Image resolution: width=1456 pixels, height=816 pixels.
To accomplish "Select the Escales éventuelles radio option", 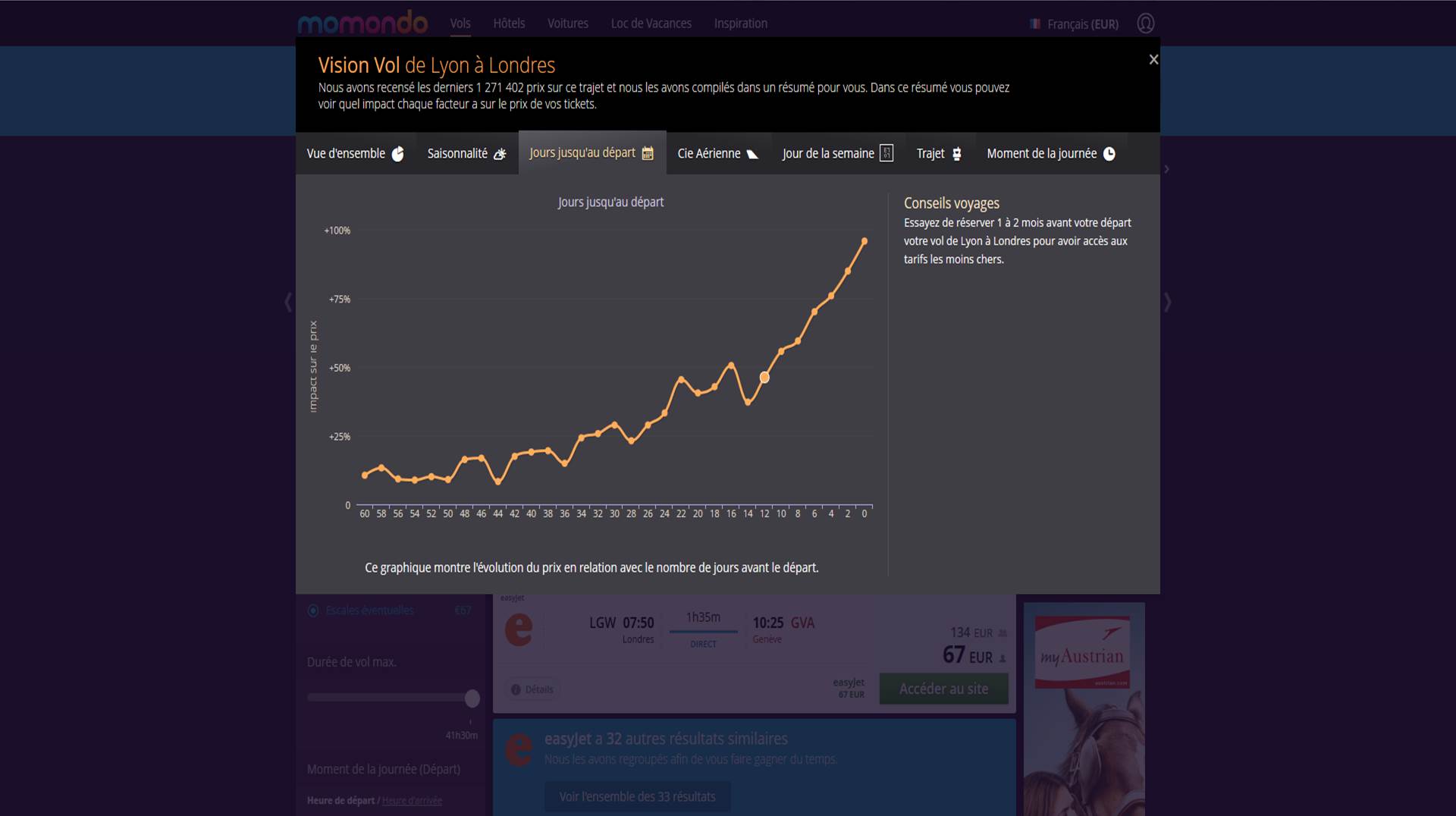I will 313,610.
